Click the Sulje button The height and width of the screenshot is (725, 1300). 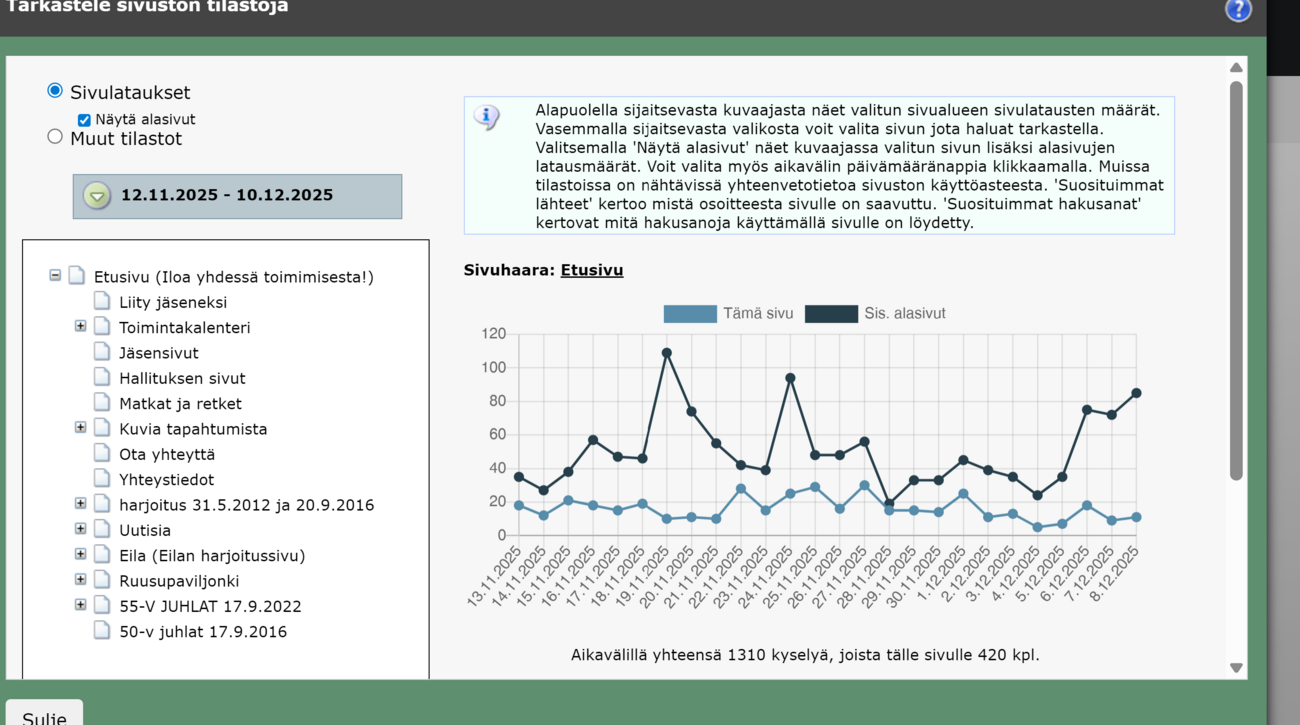click(x=45, y=714)
